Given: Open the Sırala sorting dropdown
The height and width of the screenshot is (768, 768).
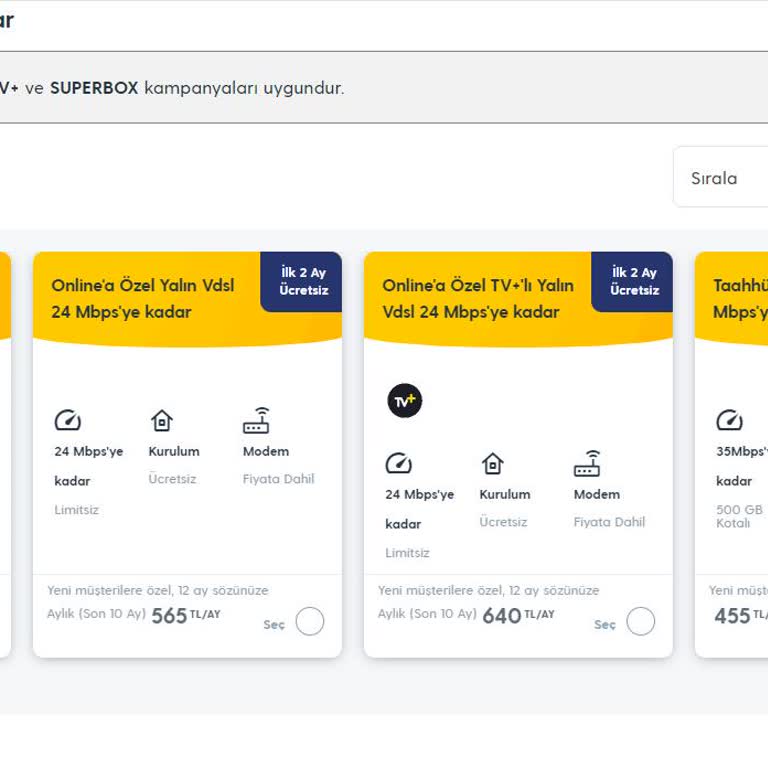Looking at the screenshot, I should point(720,178).
